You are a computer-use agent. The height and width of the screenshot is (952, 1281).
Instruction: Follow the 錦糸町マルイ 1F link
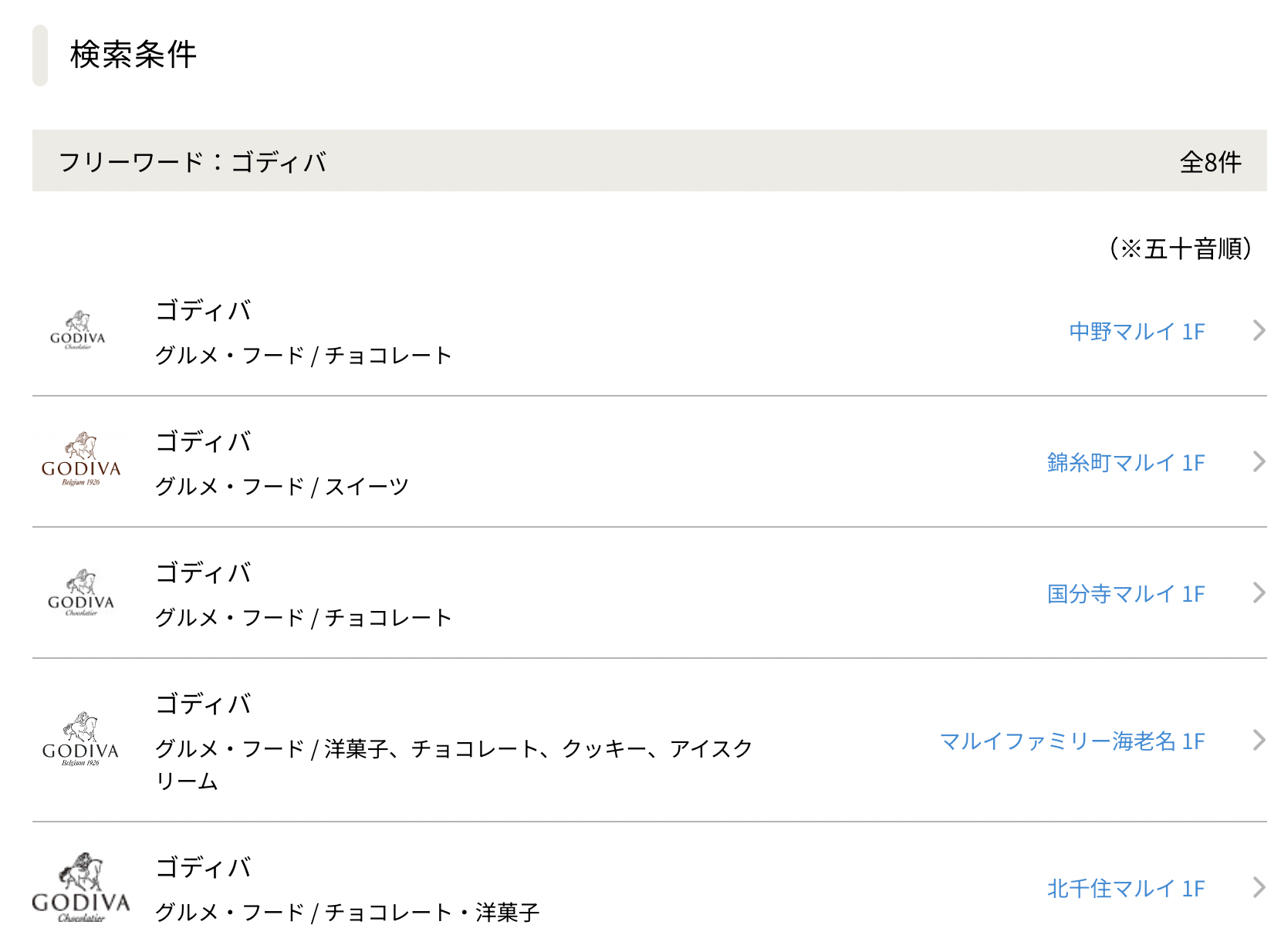click(1126, 463)
